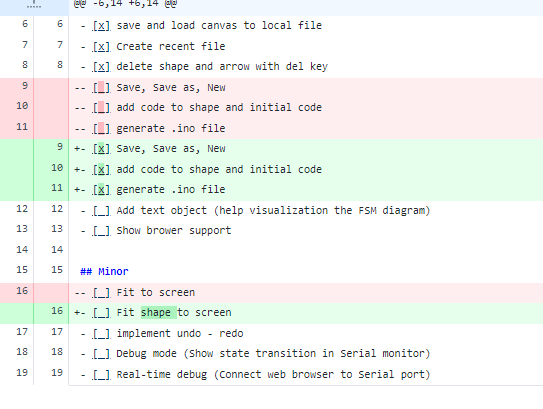This screenshot has height=409, width=543.
Task: Select old line number 9 of removed line
Action: pos(25,86)
